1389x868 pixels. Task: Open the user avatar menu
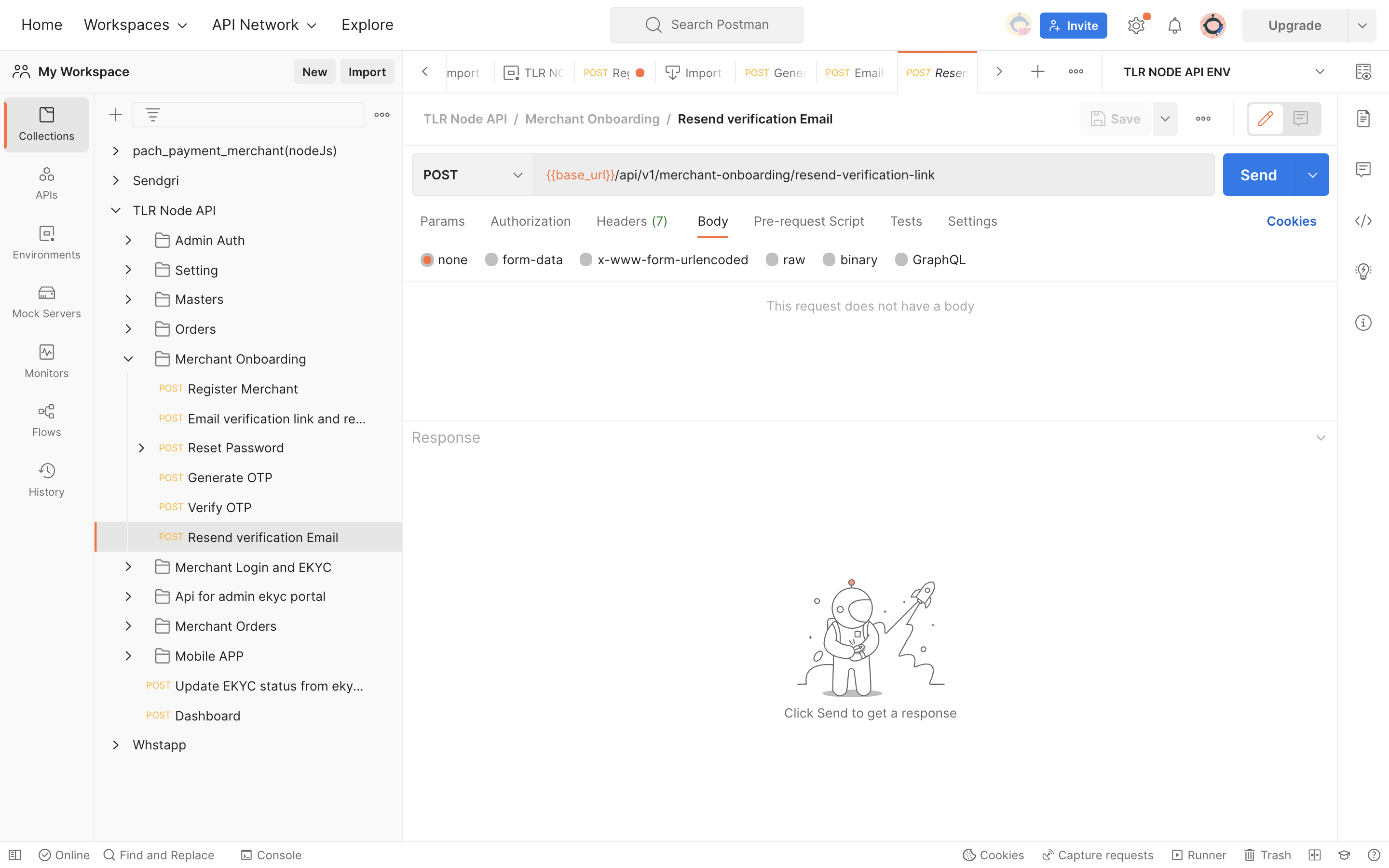[1213, 25]
